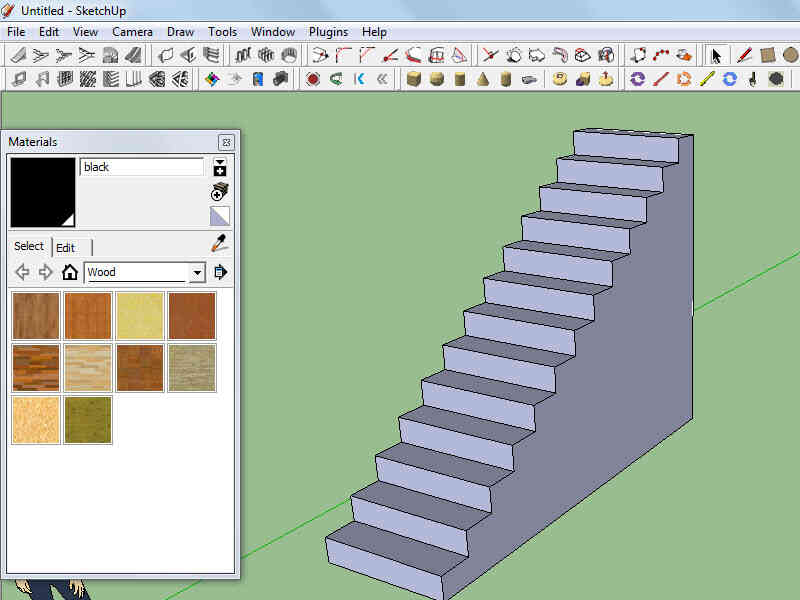Viewport: 800px width, 600px height.
Task: Click the SketchUp icon in title bar
Action: pos(8,10)
